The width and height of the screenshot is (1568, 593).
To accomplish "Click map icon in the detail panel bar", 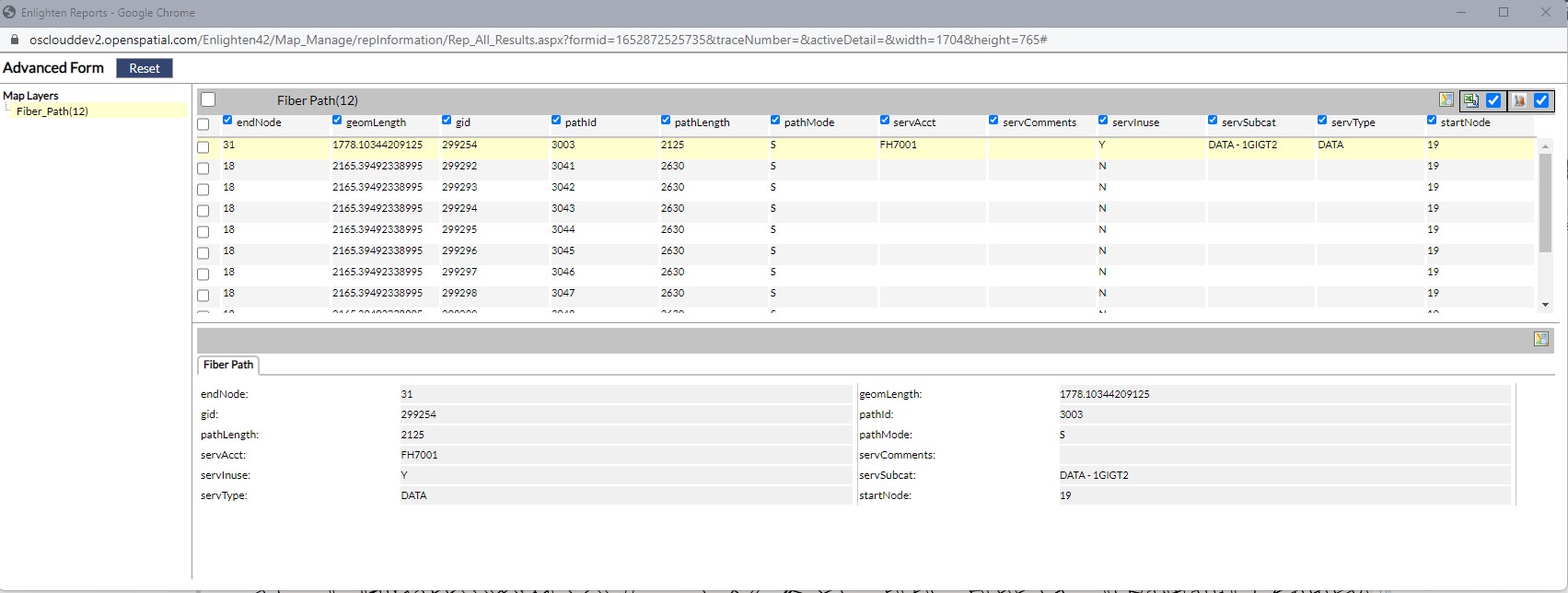I will click(1540, 339).
